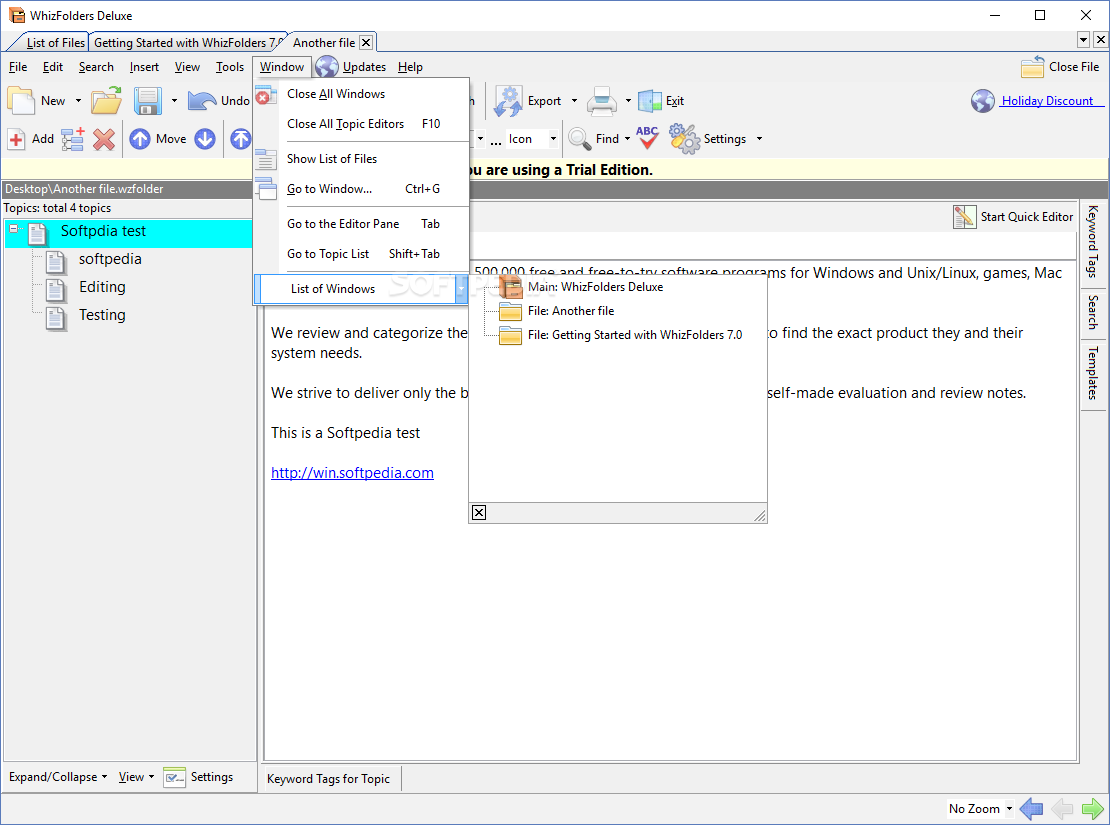Open the Find dropdown arrow
Screen dimensions: 1110x825
(627, 139)
